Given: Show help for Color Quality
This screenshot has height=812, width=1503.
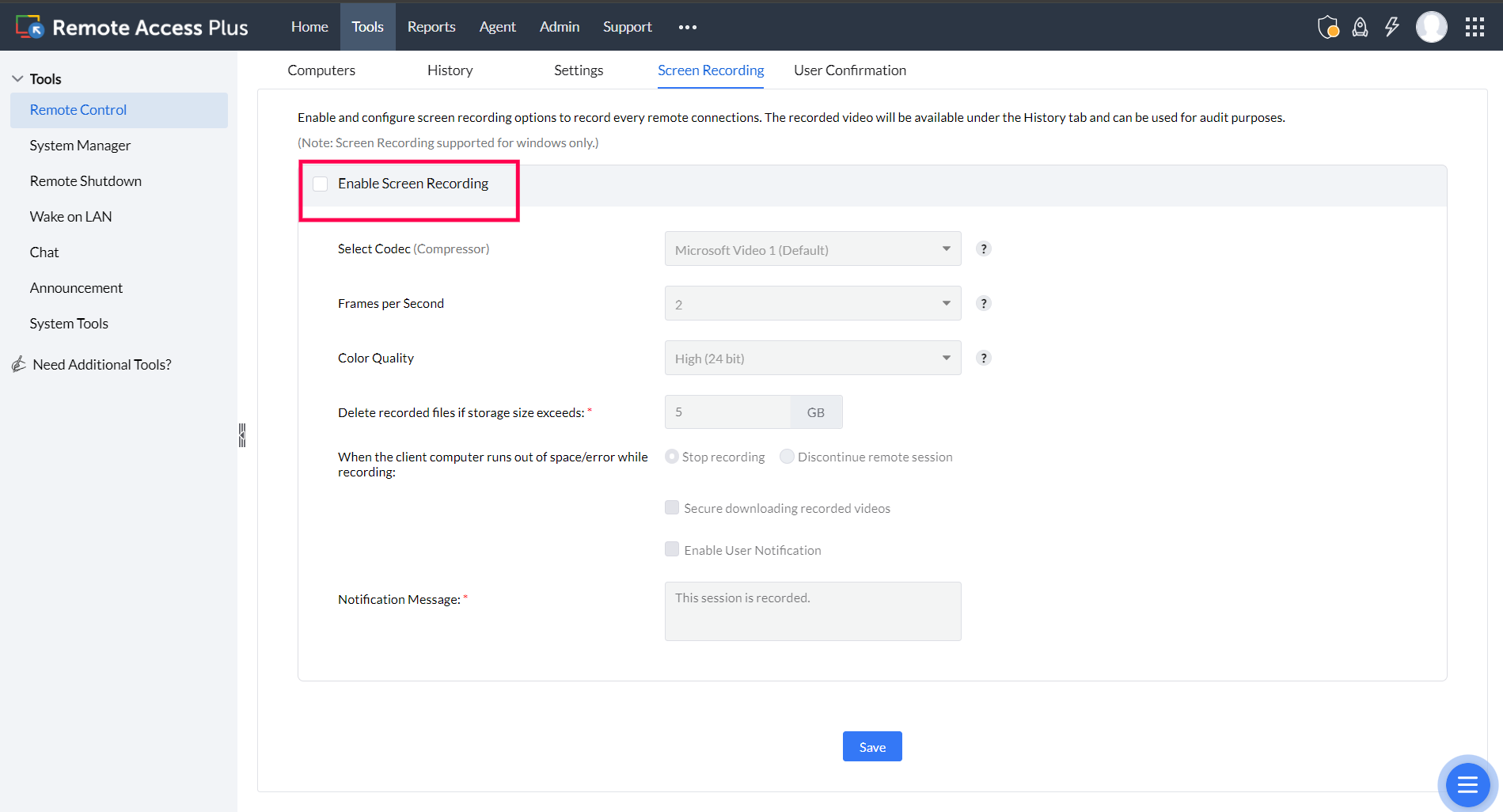Looking at the screenshot, I should tap(984, 358).
